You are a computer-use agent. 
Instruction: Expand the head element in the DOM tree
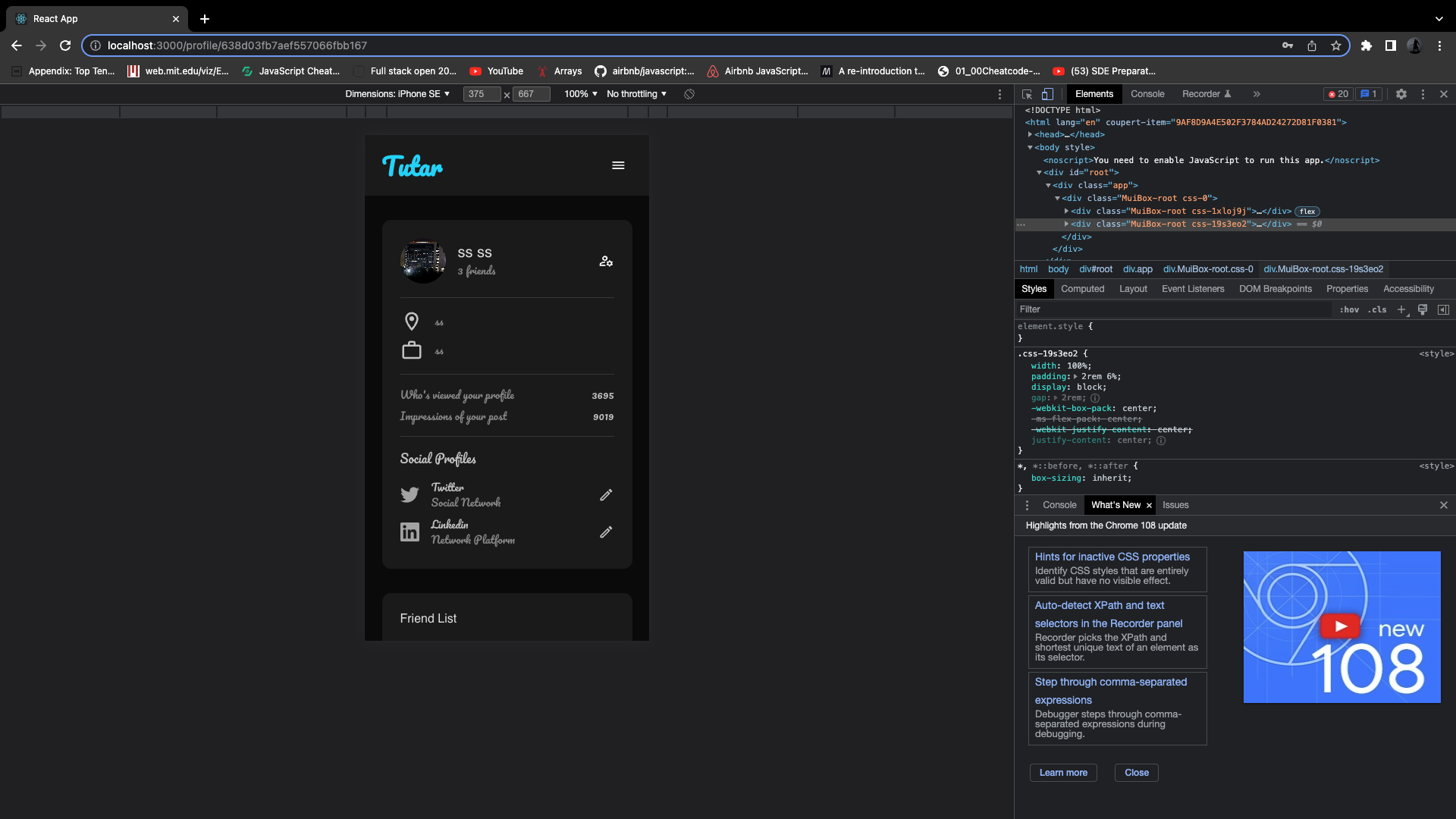tap(1031, 134)
